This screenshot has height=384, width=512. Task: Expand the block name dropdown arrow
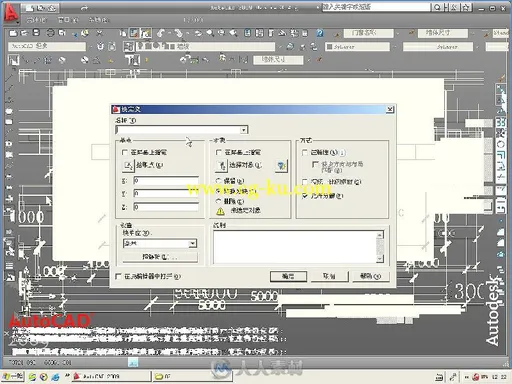pos(244,130)
